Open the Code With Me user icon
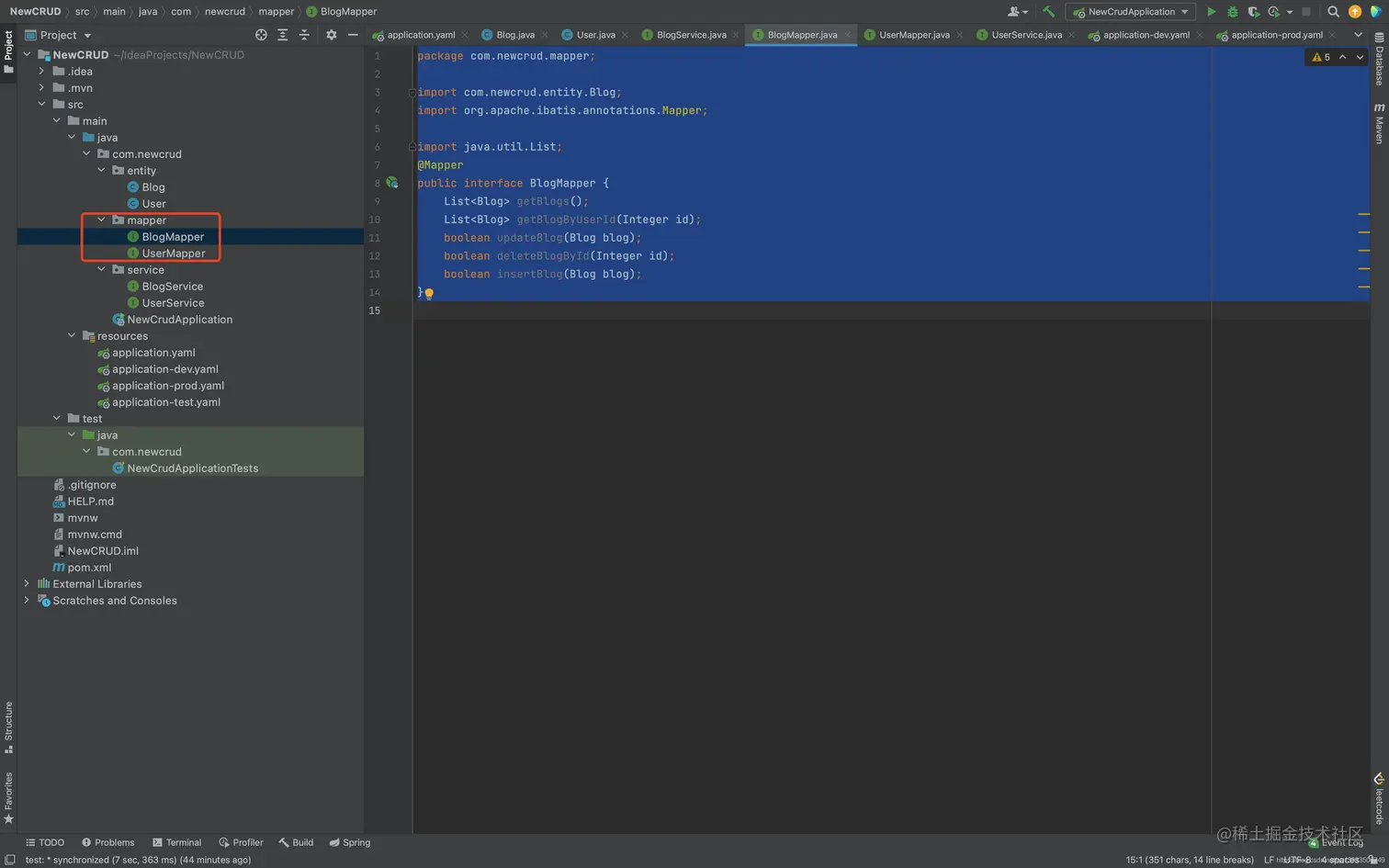 (1017, 12)
